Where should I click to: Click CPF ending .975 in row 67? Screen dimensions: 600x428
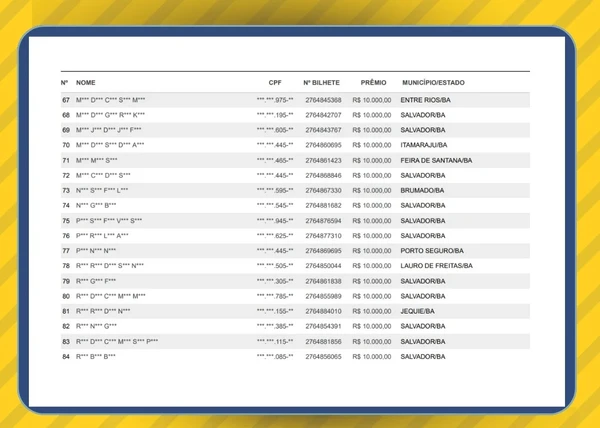point(275,100)
